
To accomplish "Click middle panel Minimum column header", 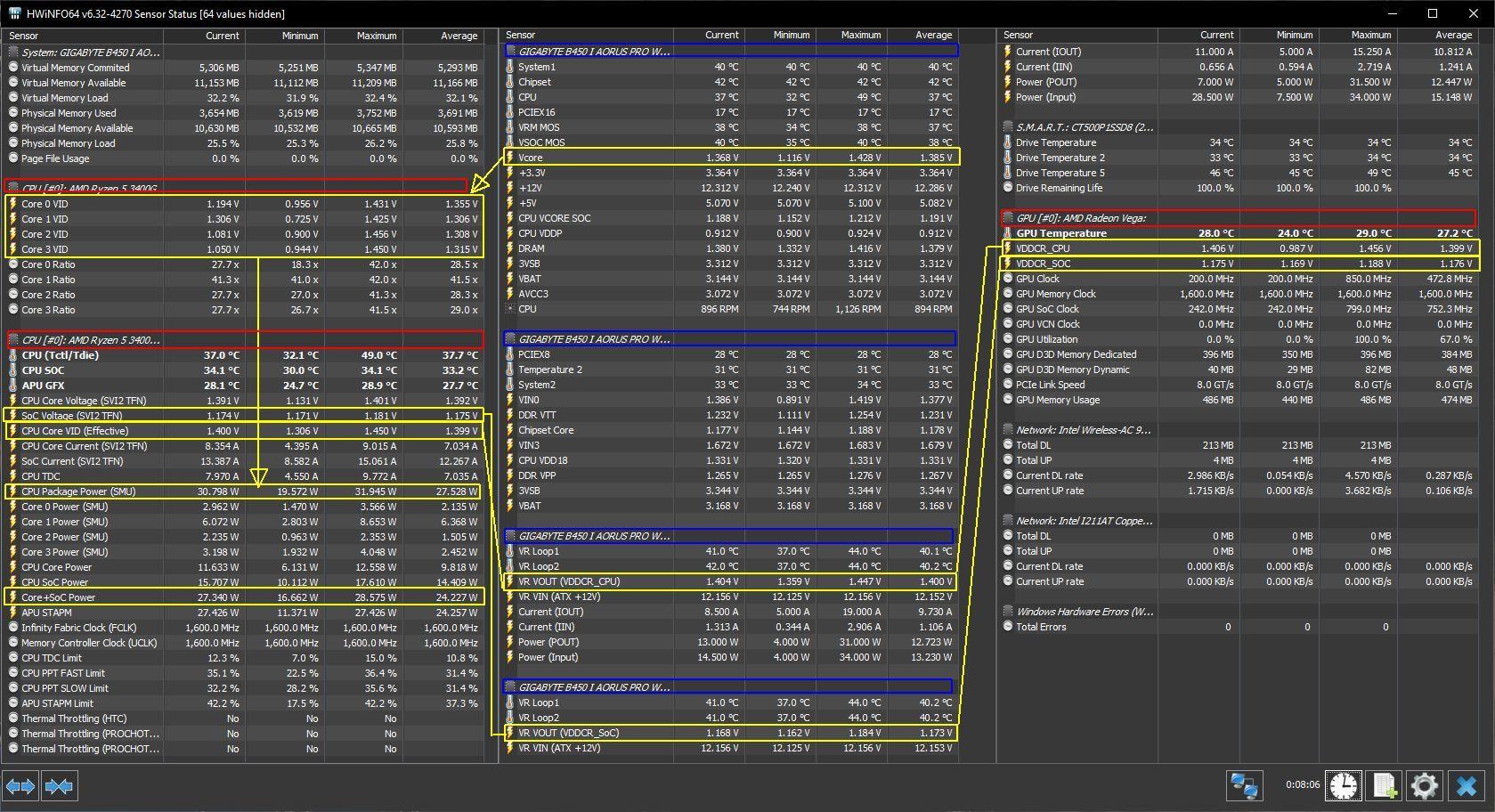I will [x=780, y=36].
